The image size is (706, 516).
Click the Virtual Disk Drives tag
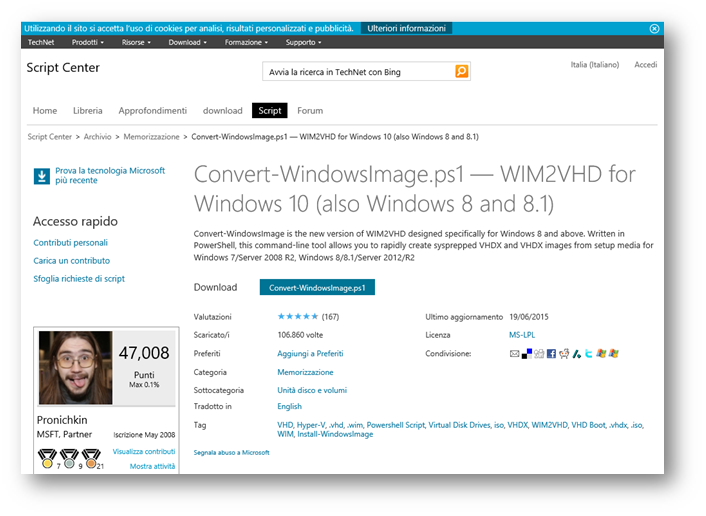[x=459, y=425]
